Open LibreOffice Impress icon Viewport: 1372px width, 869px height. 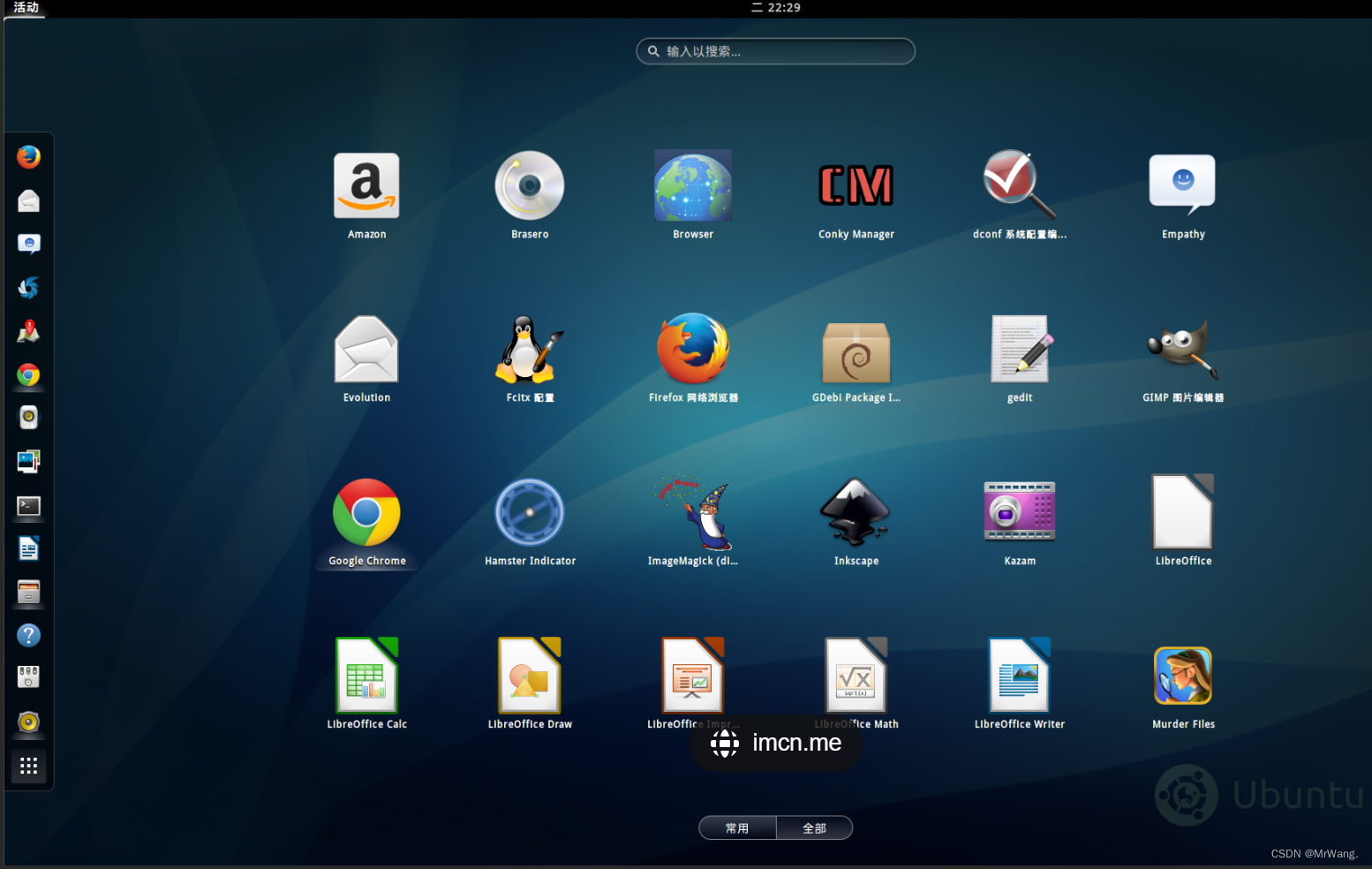point(693,676)
